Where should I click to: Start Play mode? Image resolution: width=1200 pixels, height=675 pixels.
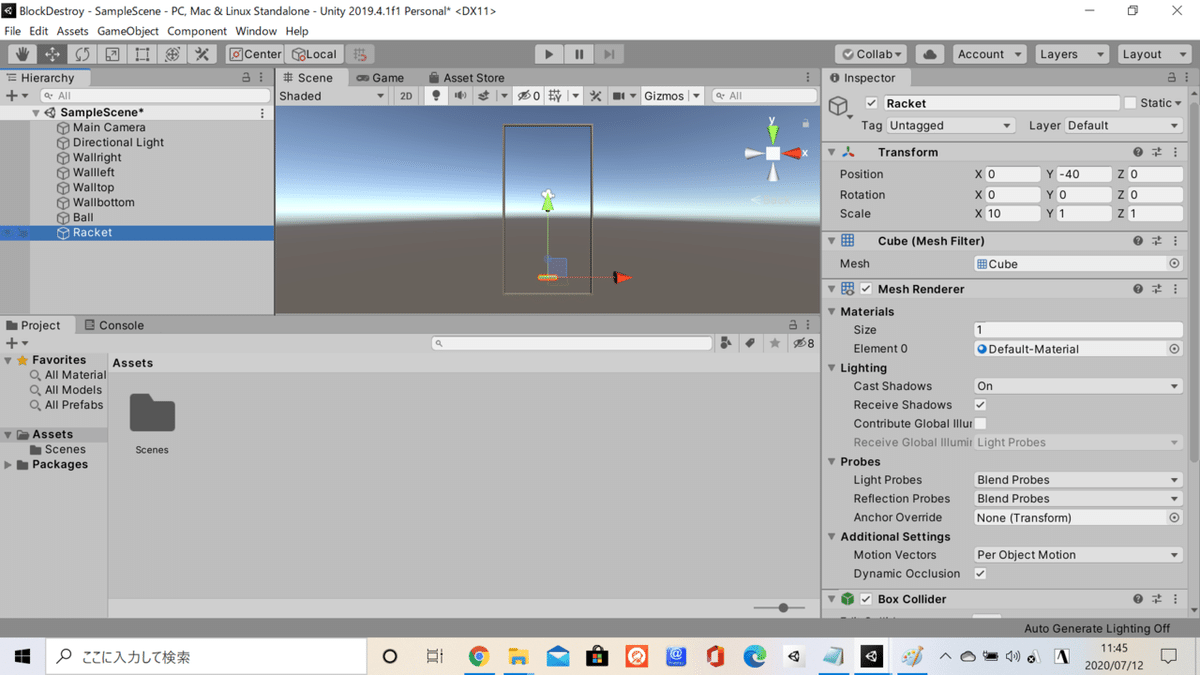(x=548, y=54)
